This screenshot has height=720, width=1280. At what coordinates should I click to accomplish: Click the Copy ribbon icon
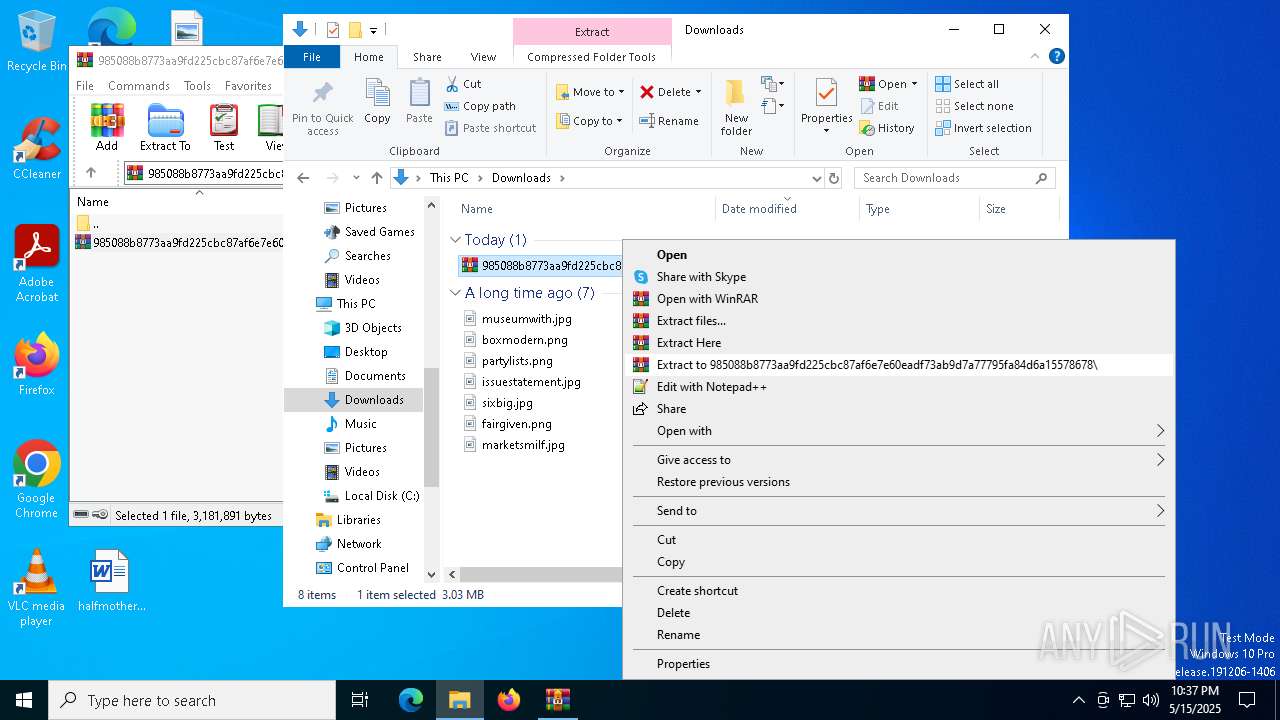coord(377,102)
